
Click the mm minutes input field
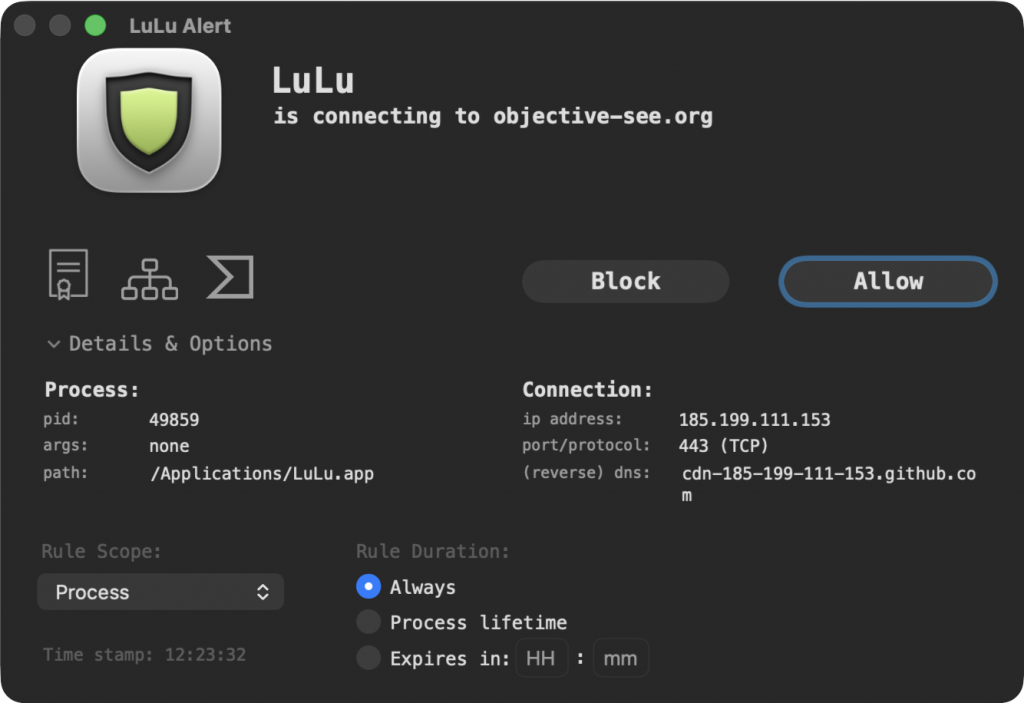(x=621, y=657)
